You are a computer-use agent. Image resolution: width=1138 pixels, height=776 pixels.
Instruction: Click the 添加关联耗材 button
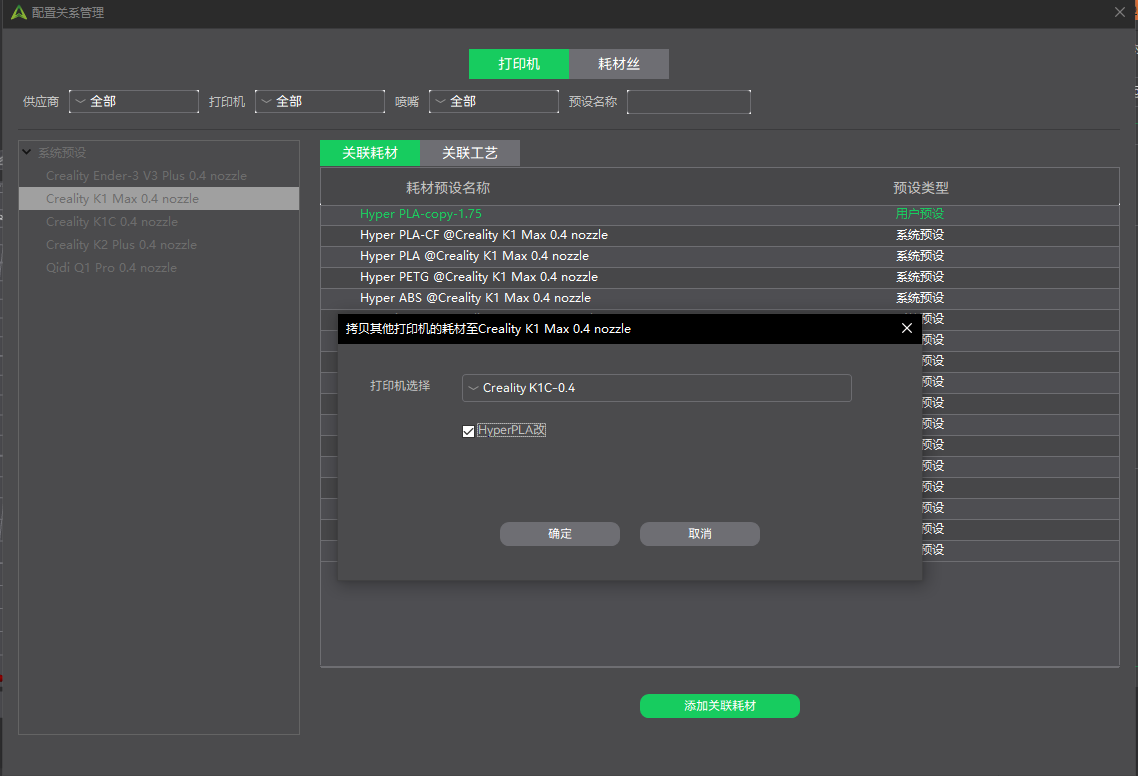click(720, 706)
